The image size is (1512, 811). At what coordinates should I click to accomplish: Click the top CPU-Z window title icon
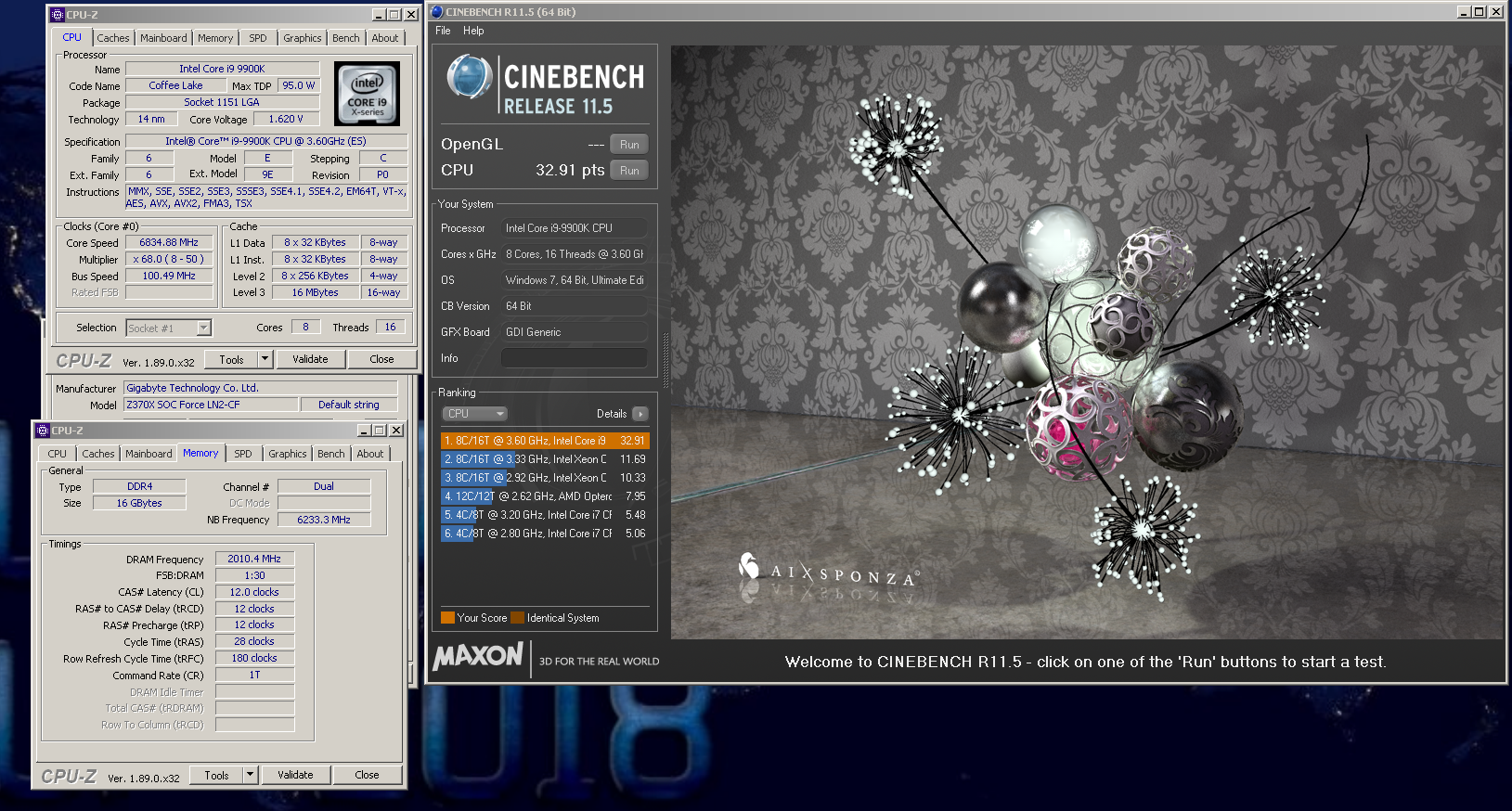[x=58, y=15]
